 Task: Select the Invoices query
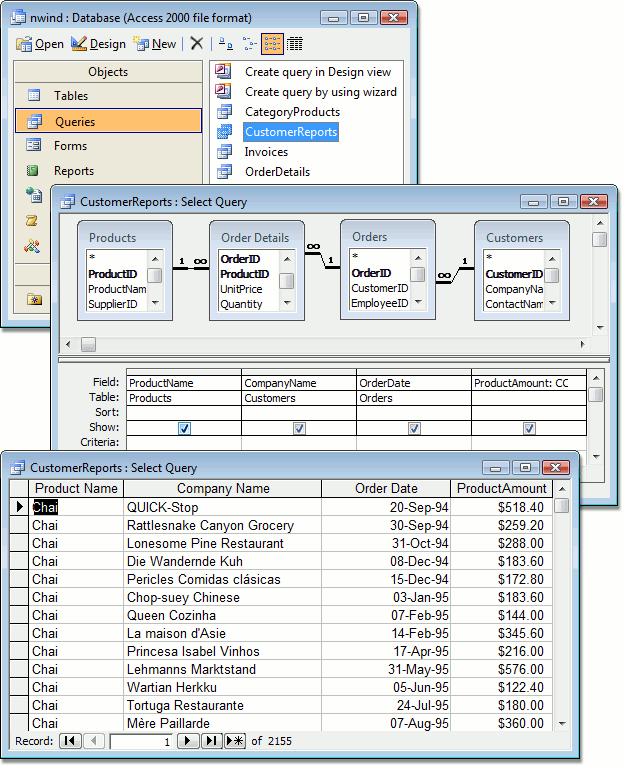(266, 152)
